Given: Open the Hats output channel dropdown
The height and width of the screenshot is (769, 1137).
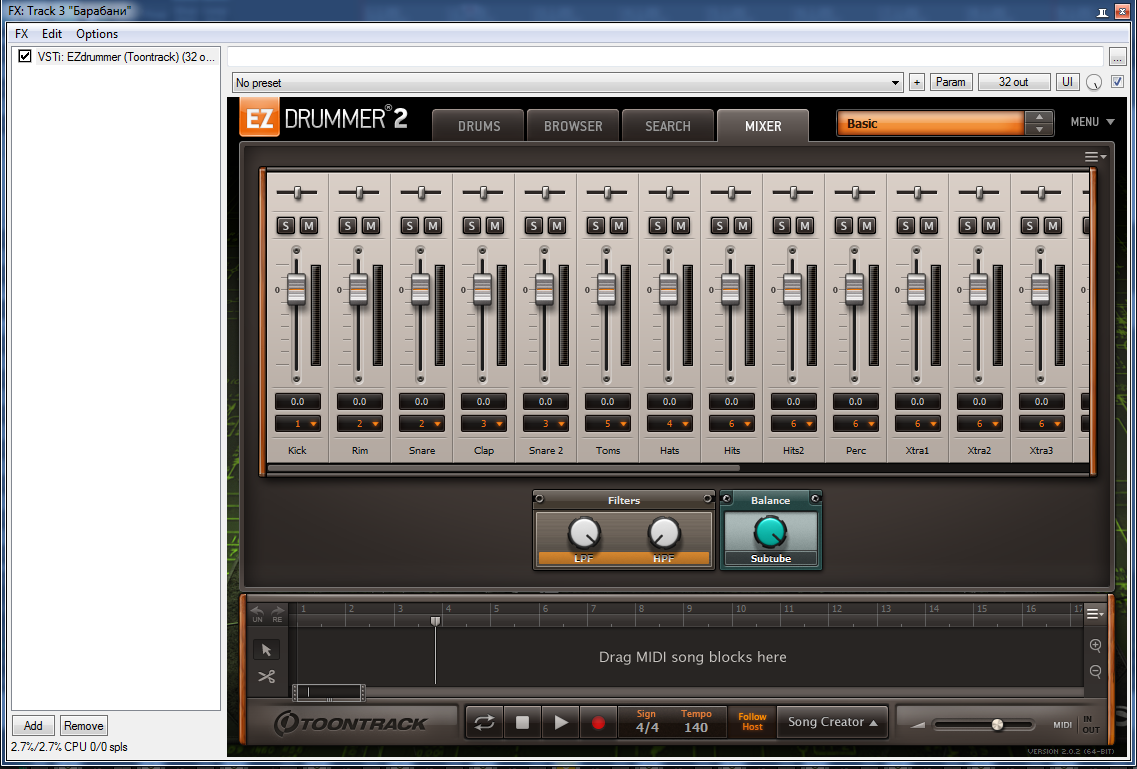Looking at the screenshot, I should pyautogui.click(x=669, y=424).
